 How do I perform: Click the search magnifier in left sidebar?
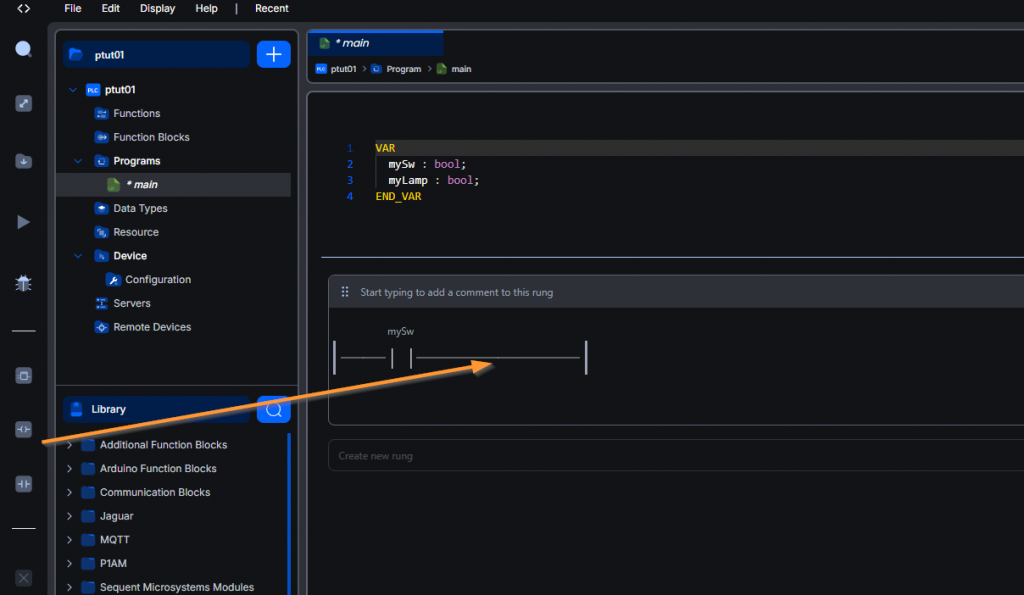coord(23,49)
